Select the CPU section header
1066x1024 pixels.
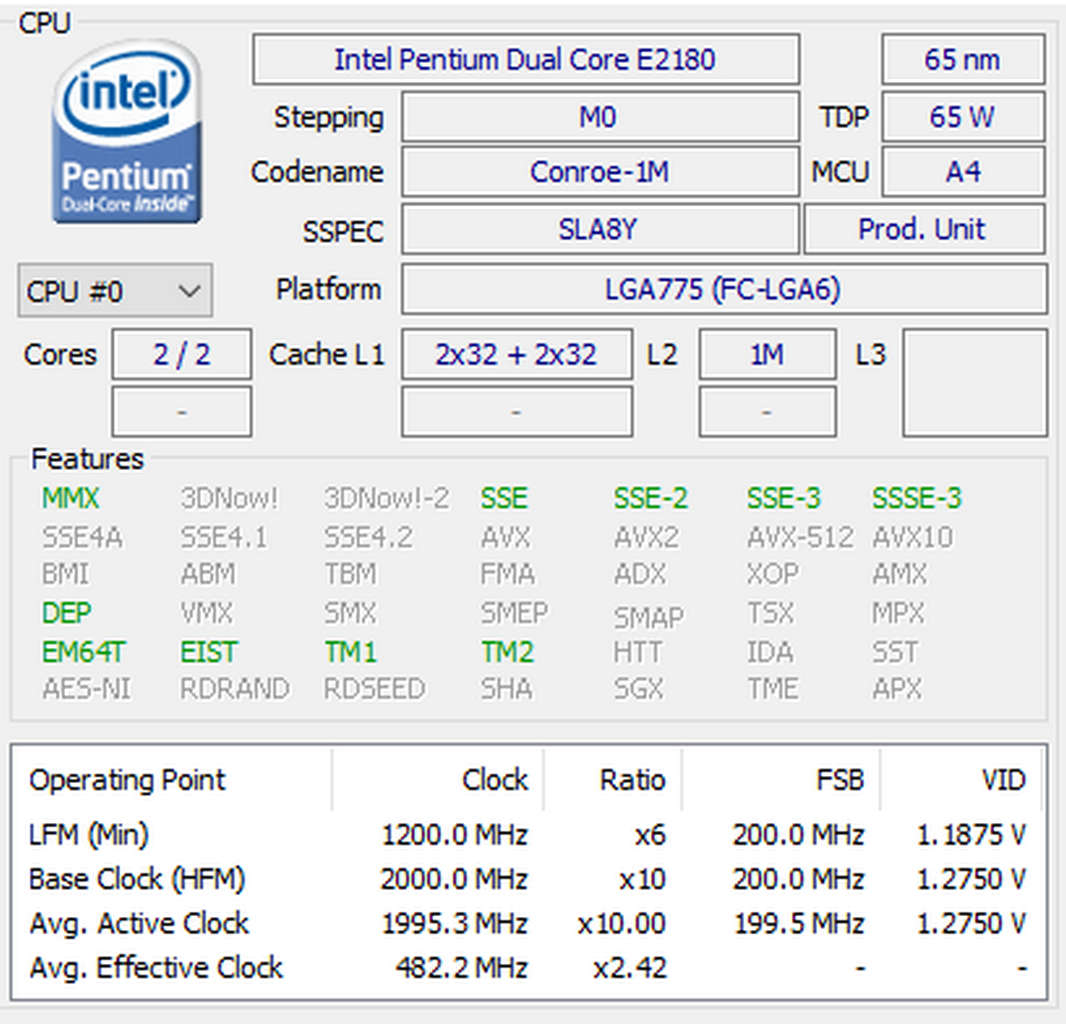pos(46,20)
